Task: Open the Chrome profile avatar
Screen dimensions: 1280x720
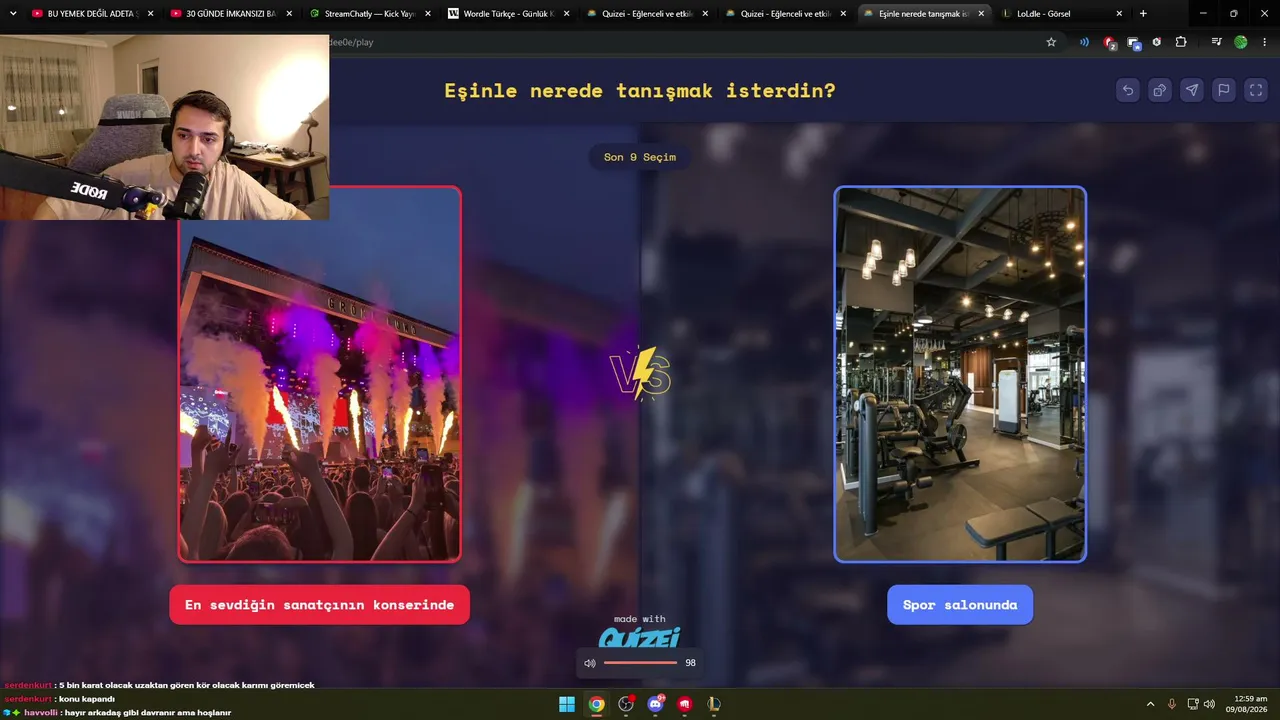Action: pos(1241,42)
